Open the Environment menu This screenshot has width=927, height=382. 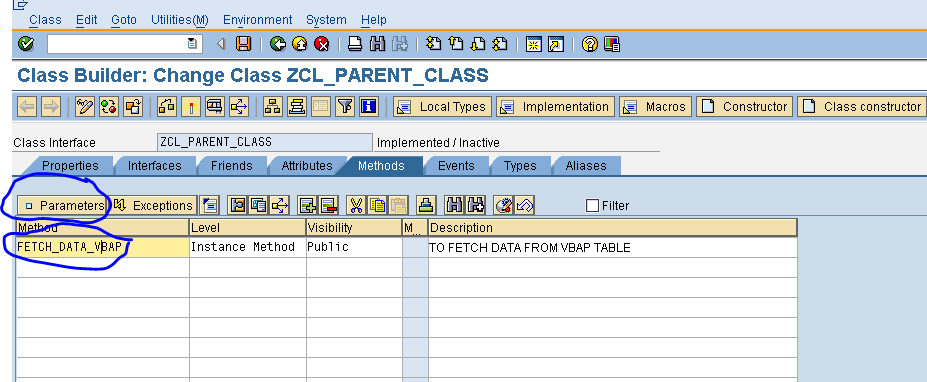257,20
